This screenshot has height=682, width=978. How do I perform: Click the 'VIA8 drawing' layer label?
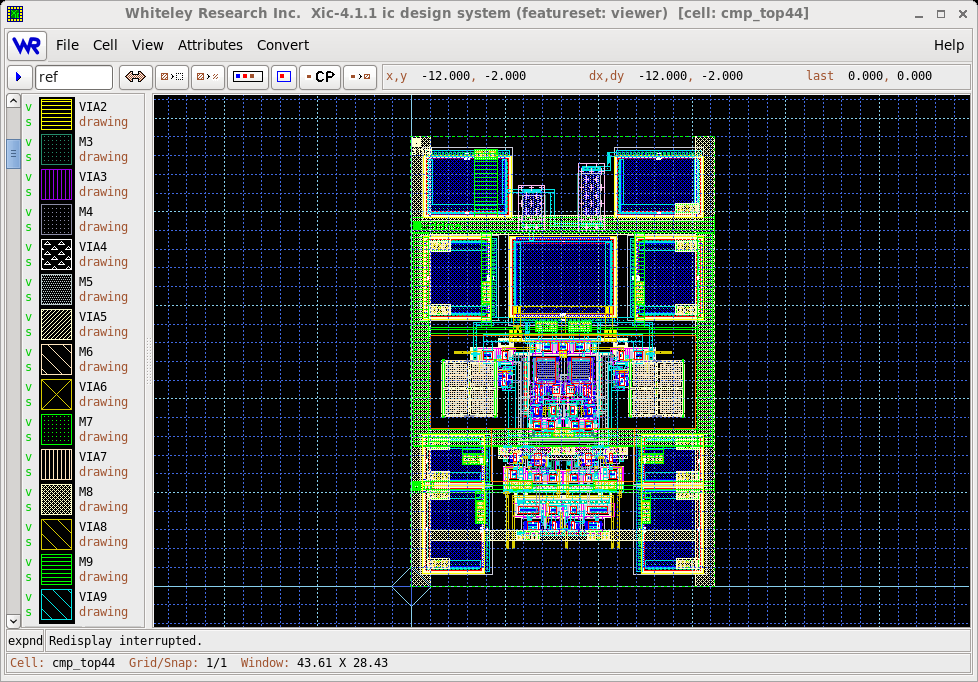(x=103, y=534)
